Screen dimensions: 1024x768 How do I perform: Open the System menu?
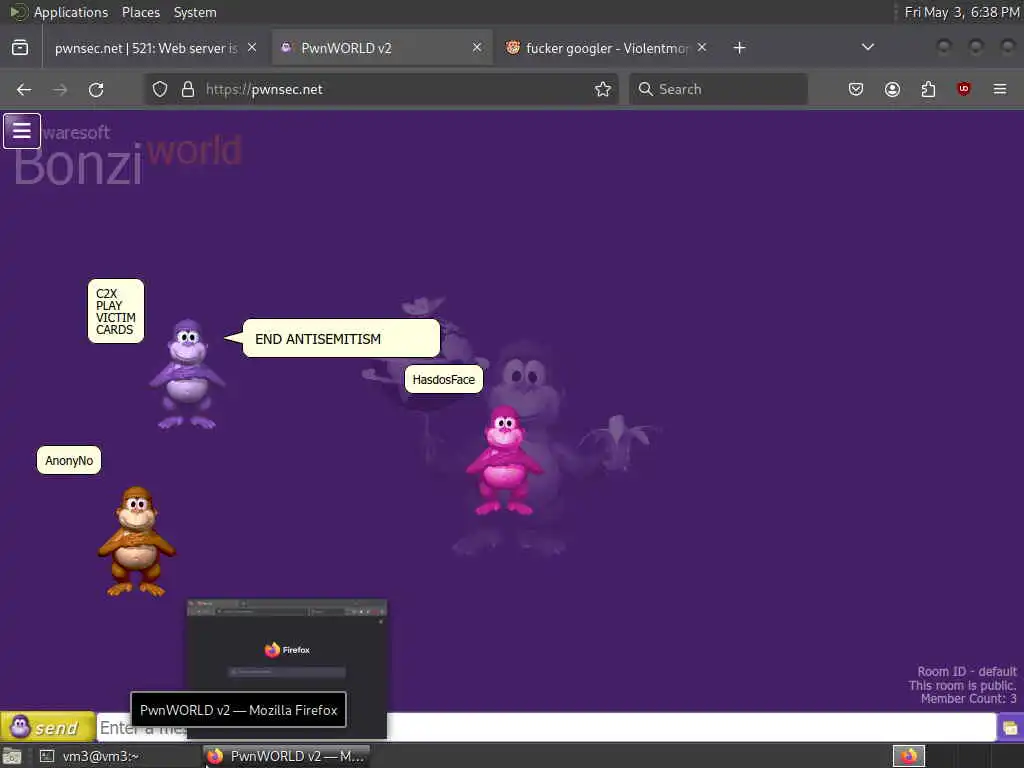[195, 12]
